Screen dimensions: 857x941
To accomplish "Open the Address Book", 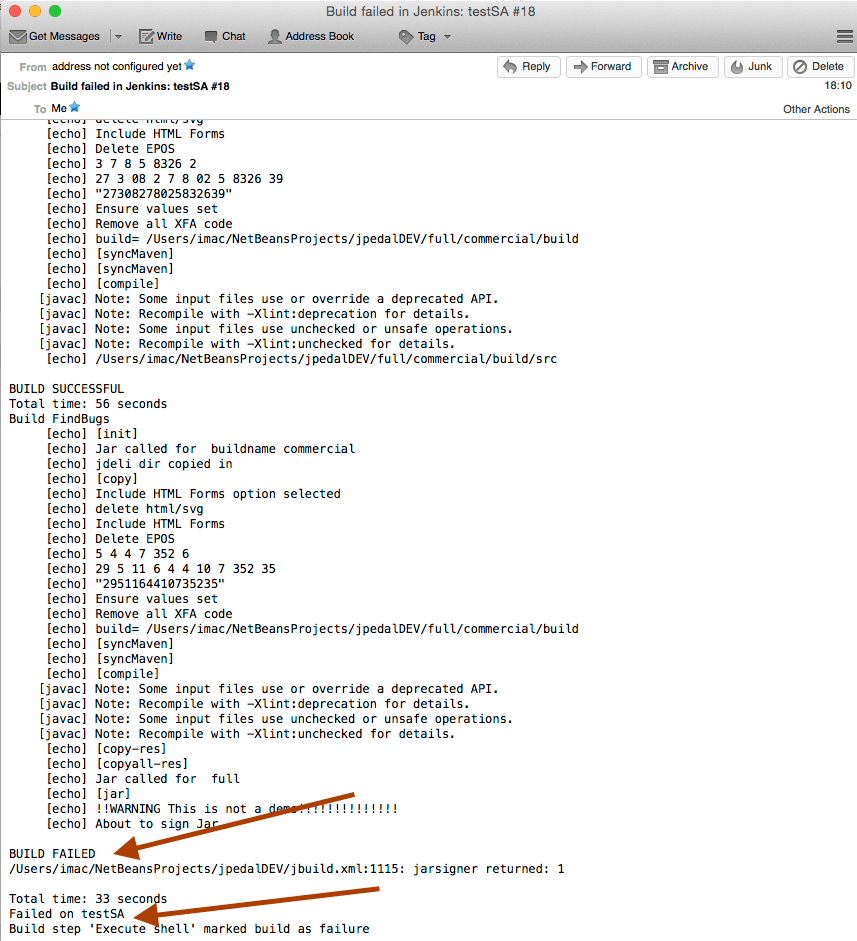I will (311, 36).
